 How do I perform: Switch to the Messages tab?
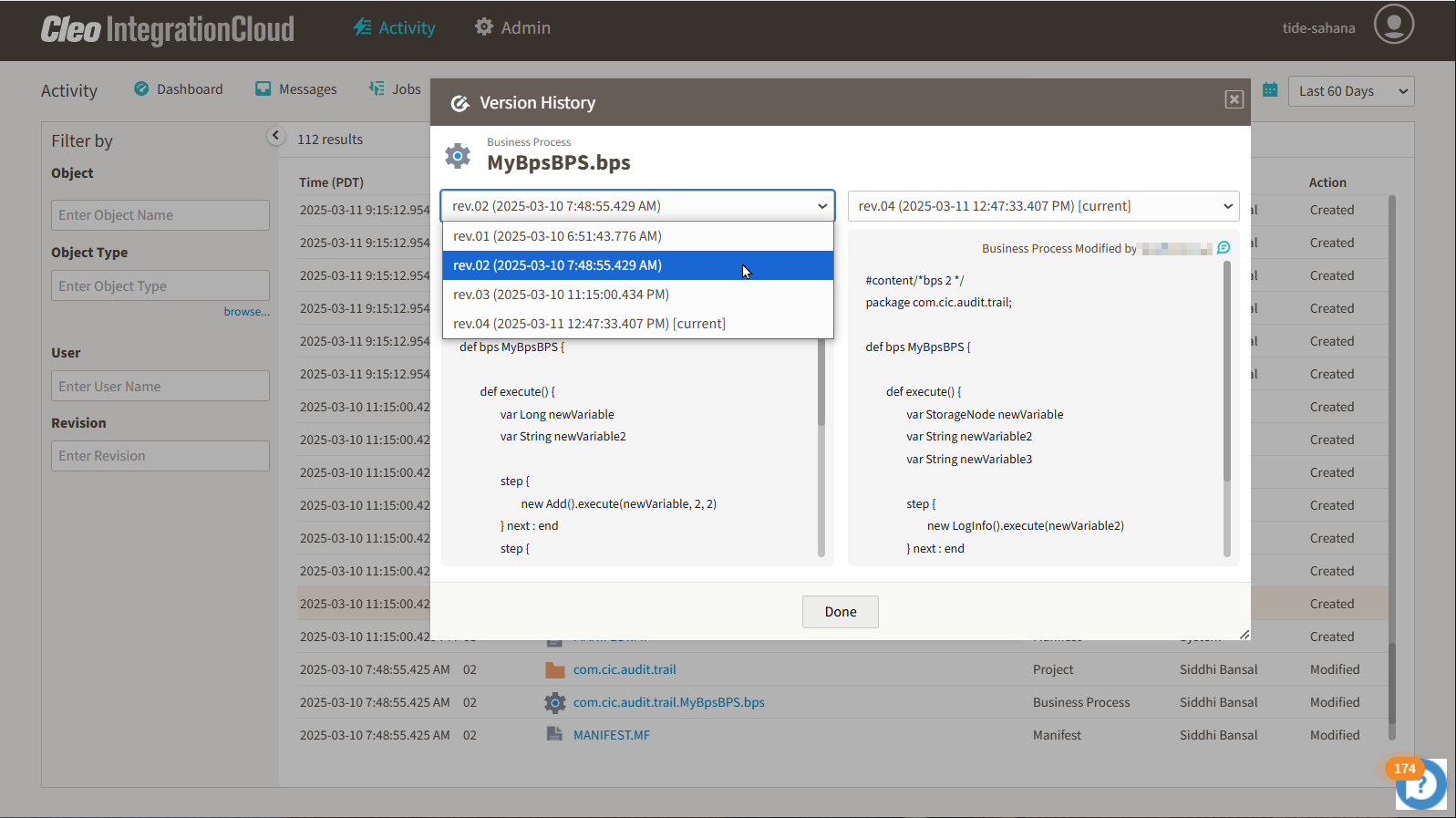pos(296,88)
